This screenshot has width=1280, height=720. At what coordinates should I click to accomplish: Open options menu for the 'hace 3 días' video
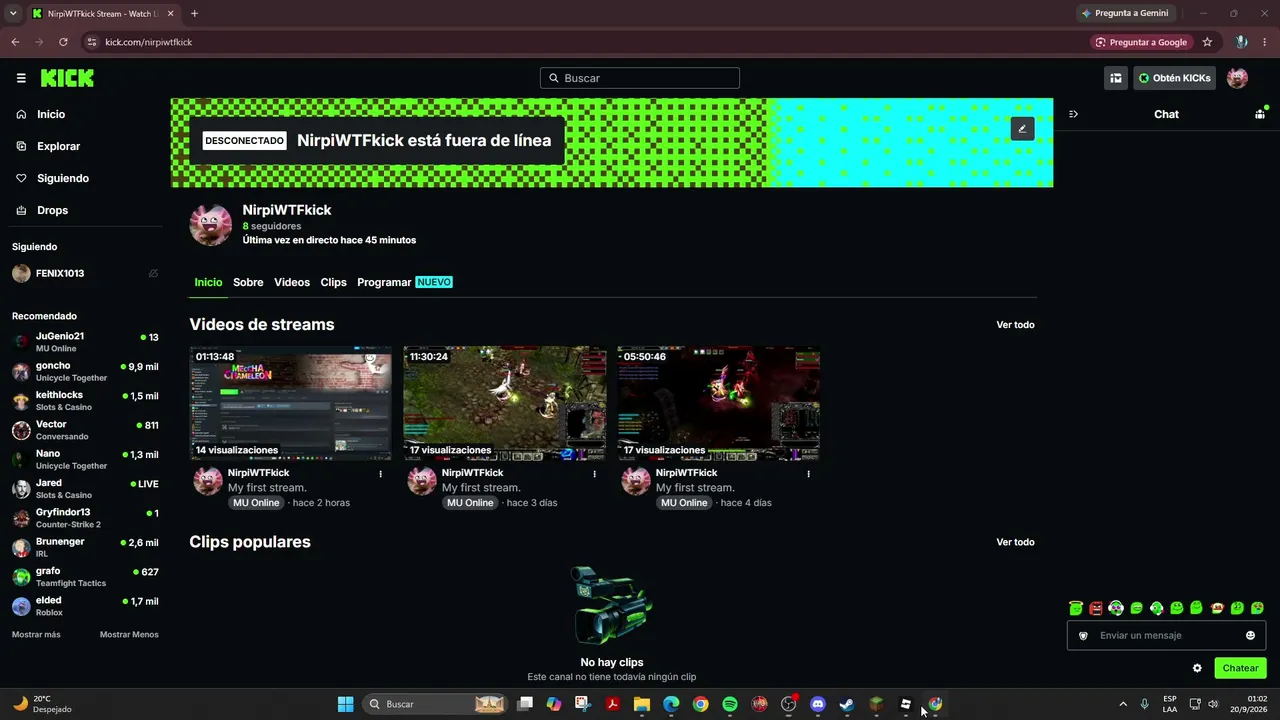[x=594, y=474]
